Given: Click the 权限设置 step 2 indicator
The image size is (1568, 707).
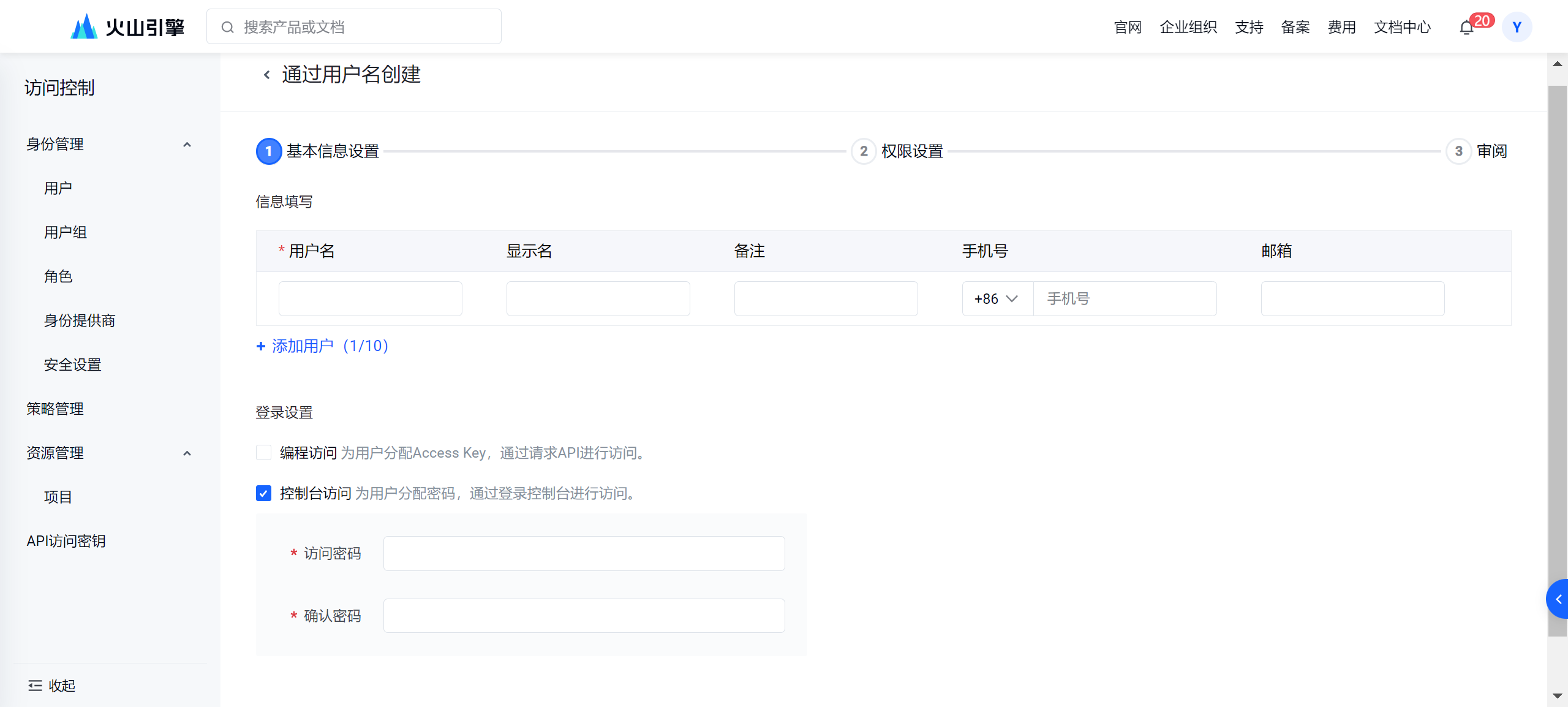Looking at the screenshot, I should [x=864, y=151].
